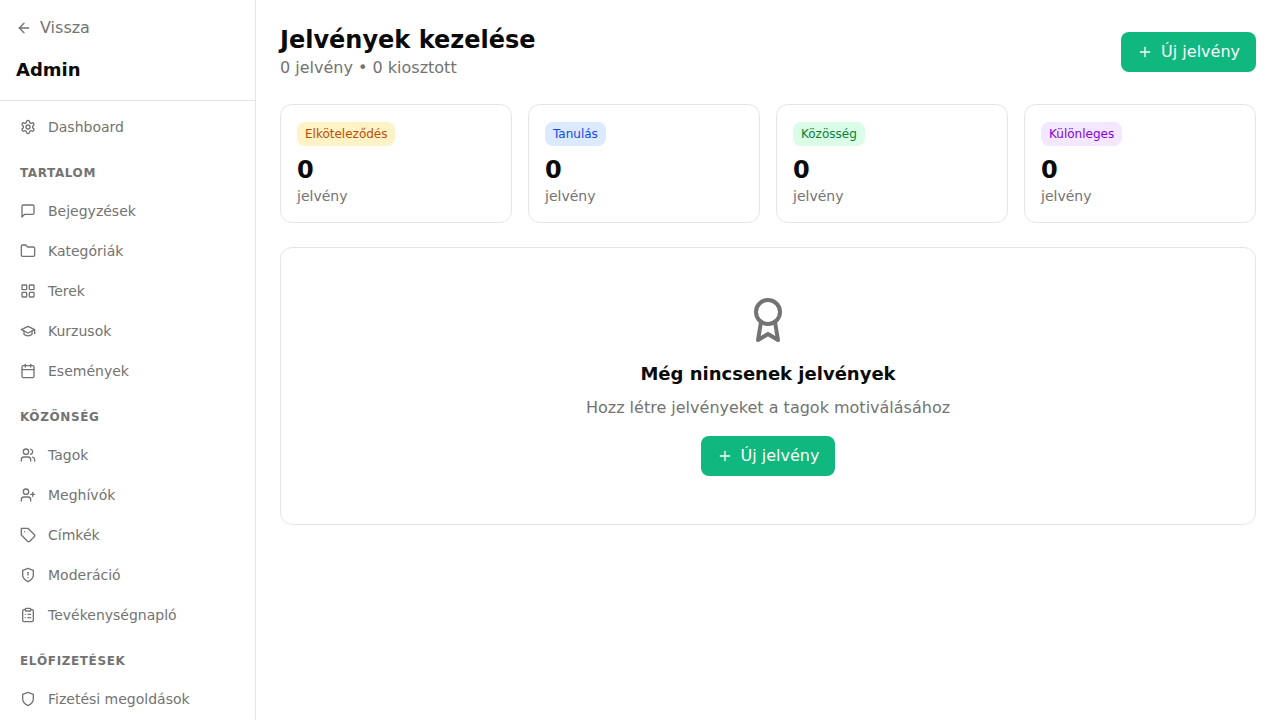This screenshot has height=720, width=1280.
Task: Open Tagok with the person icon
Action: (x=26, y=454)
